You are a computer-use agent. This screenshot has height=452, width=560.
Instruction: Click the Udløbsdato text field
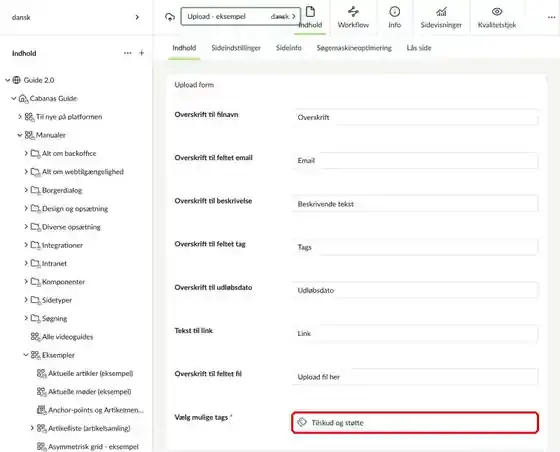pos(415,290)
